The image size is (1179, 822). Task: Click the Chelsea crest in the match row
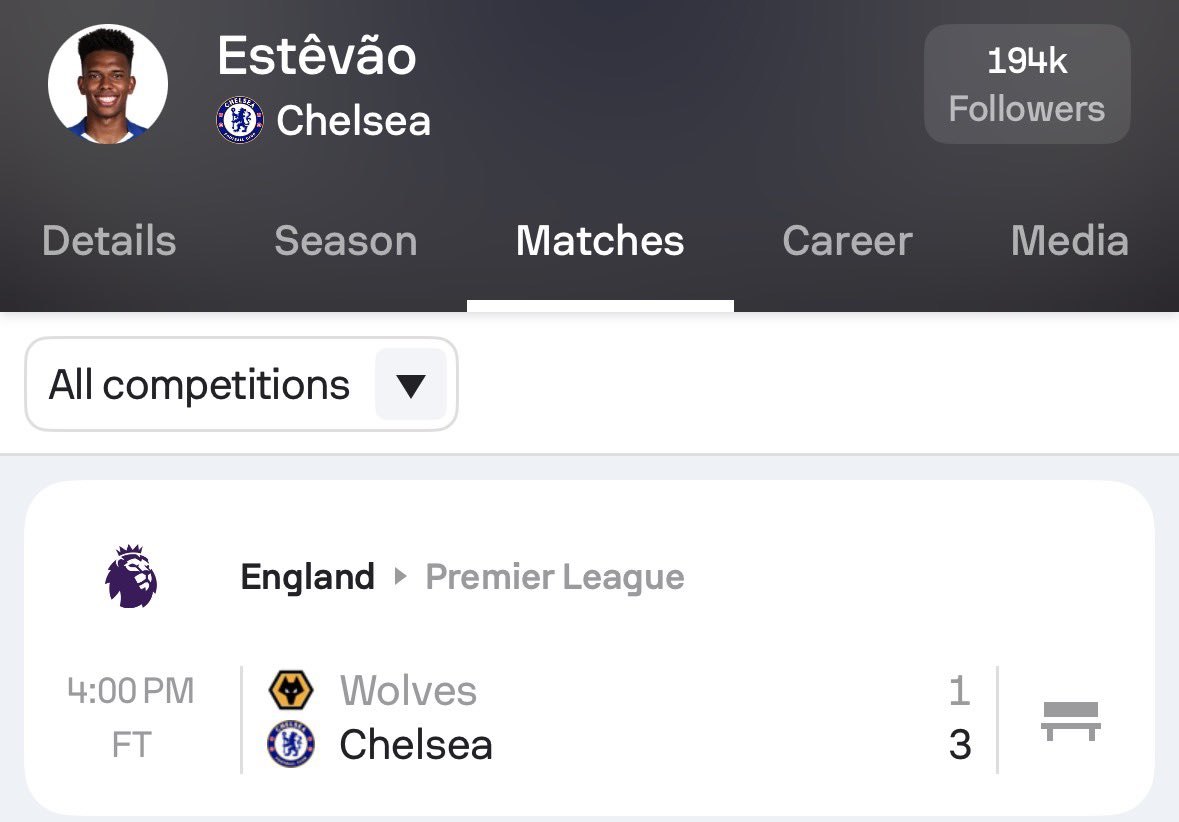point(291,745)
